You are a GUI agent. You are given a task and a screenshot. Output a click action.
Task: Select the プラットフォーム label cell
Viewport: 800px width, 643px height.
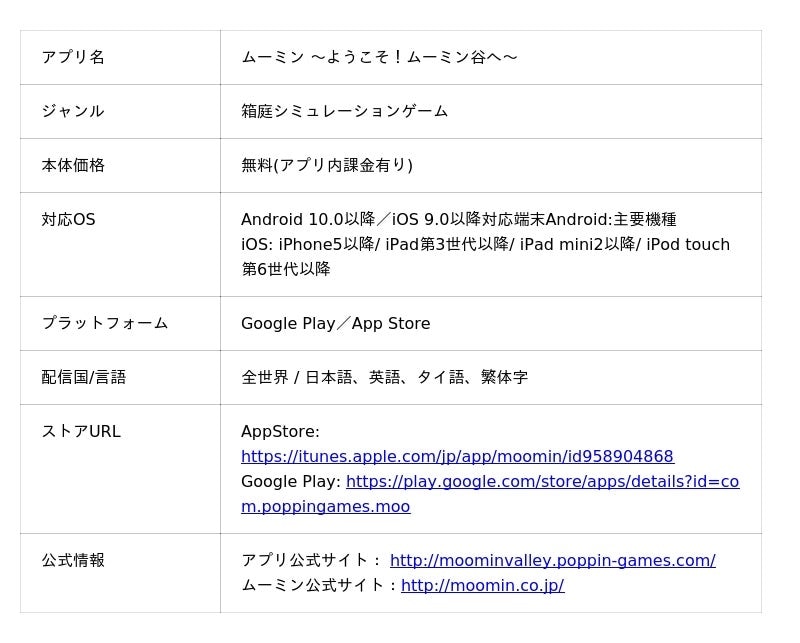120,324
